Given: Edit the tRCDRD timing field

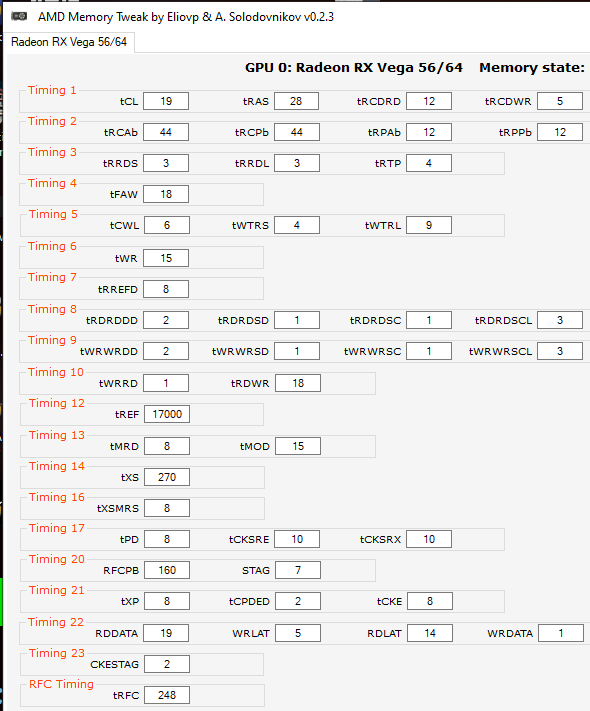Looking at the screenshot, I should tap(429, 101).
